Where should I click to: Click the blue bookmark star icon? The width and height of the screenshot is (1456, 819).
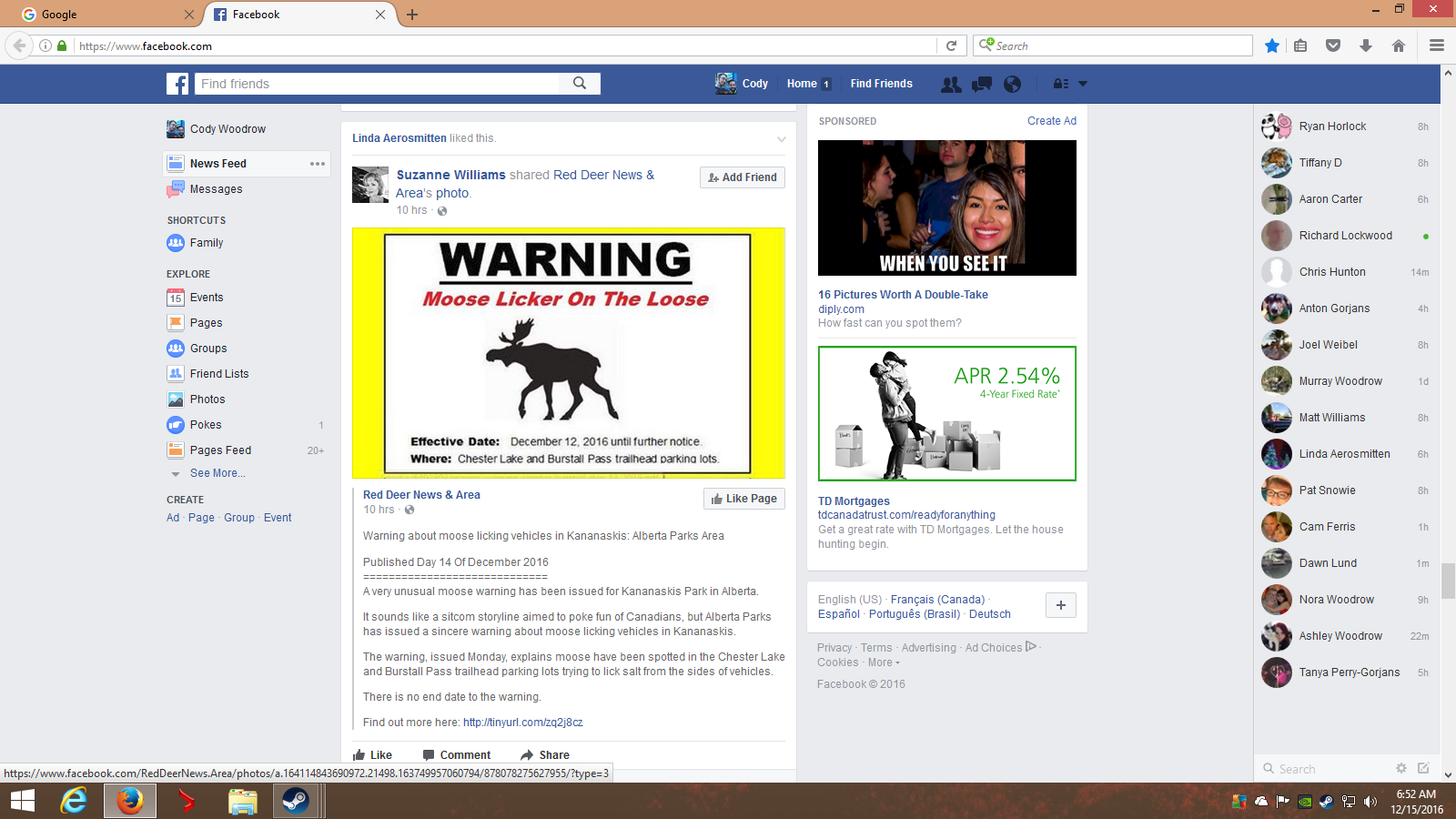tap(1272, 45)
